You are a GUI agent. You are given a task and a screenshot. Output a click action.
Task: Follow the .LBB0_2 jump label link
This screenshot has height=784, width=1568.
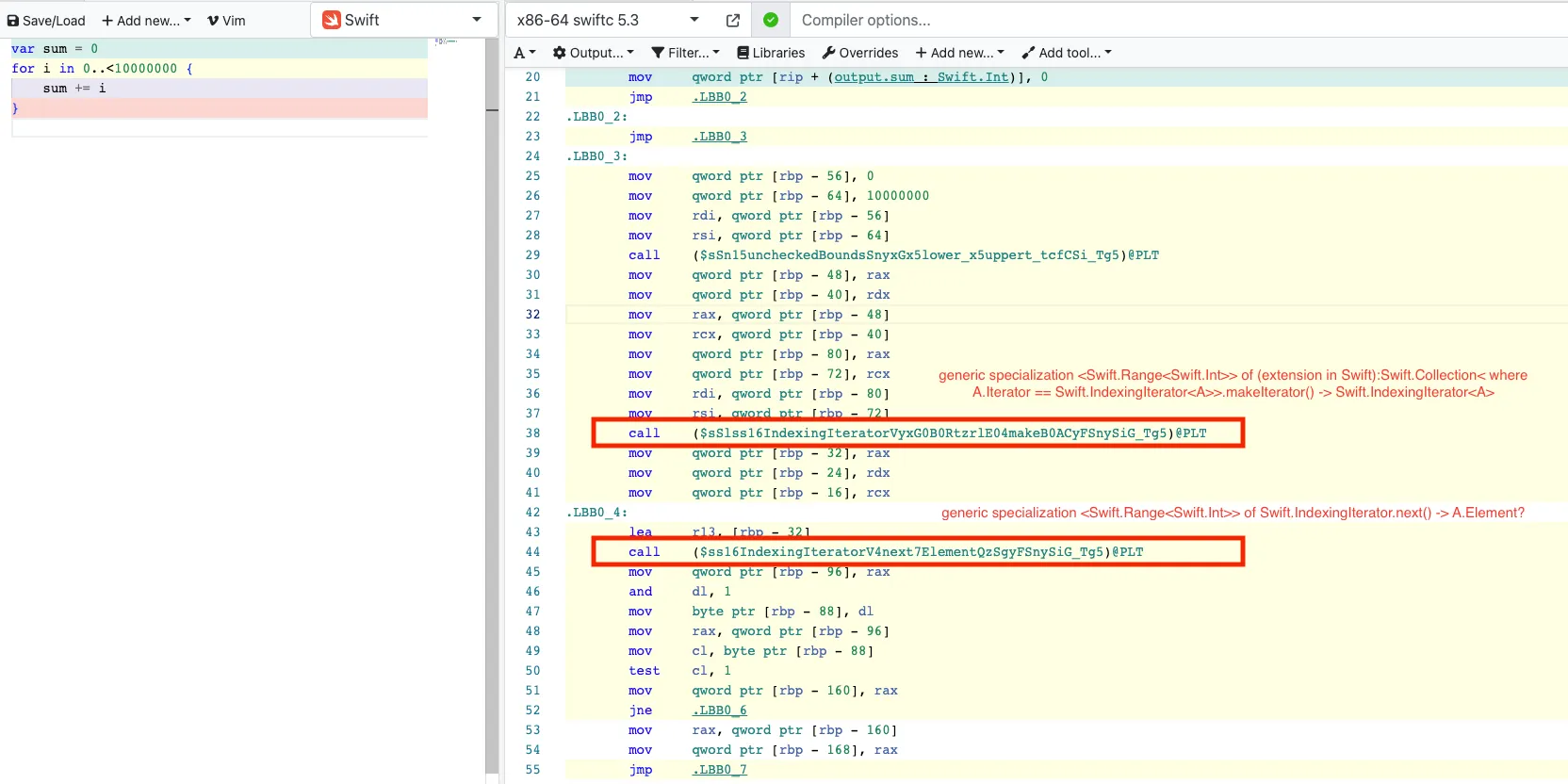[x=720, y=97]
